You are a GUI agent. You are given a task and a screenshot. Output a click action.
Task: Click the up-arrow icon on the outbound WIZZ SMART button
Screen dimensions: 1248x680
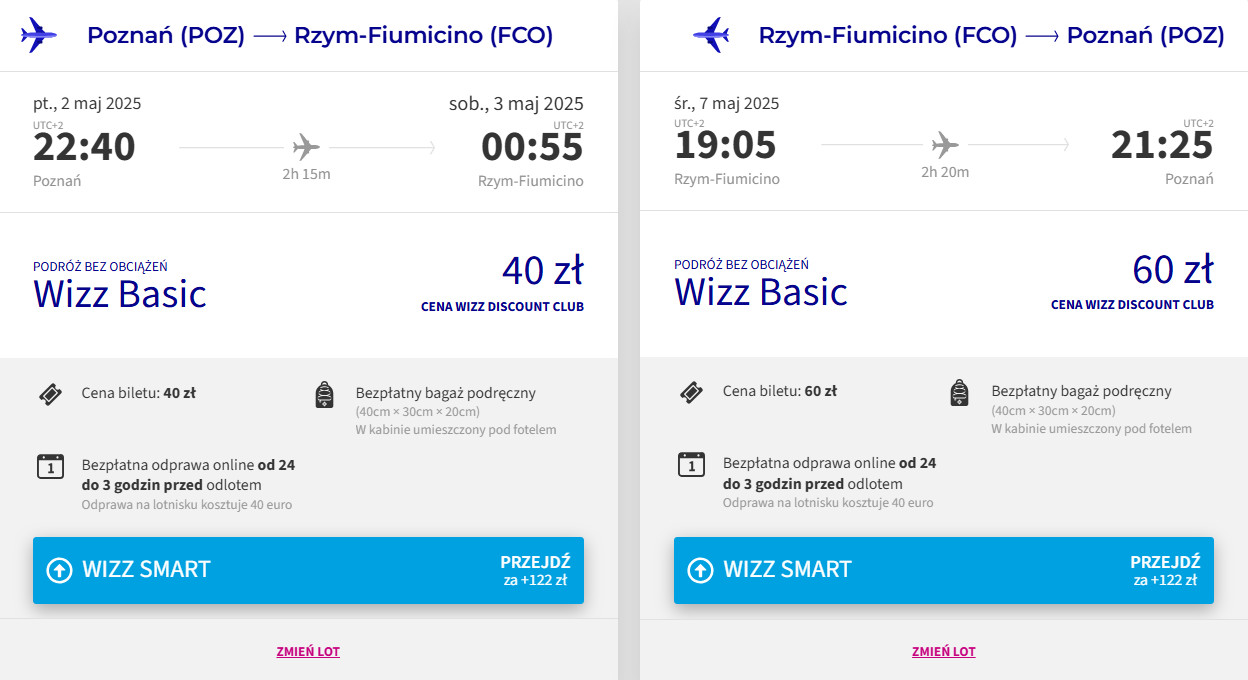[x=60, y=570]
